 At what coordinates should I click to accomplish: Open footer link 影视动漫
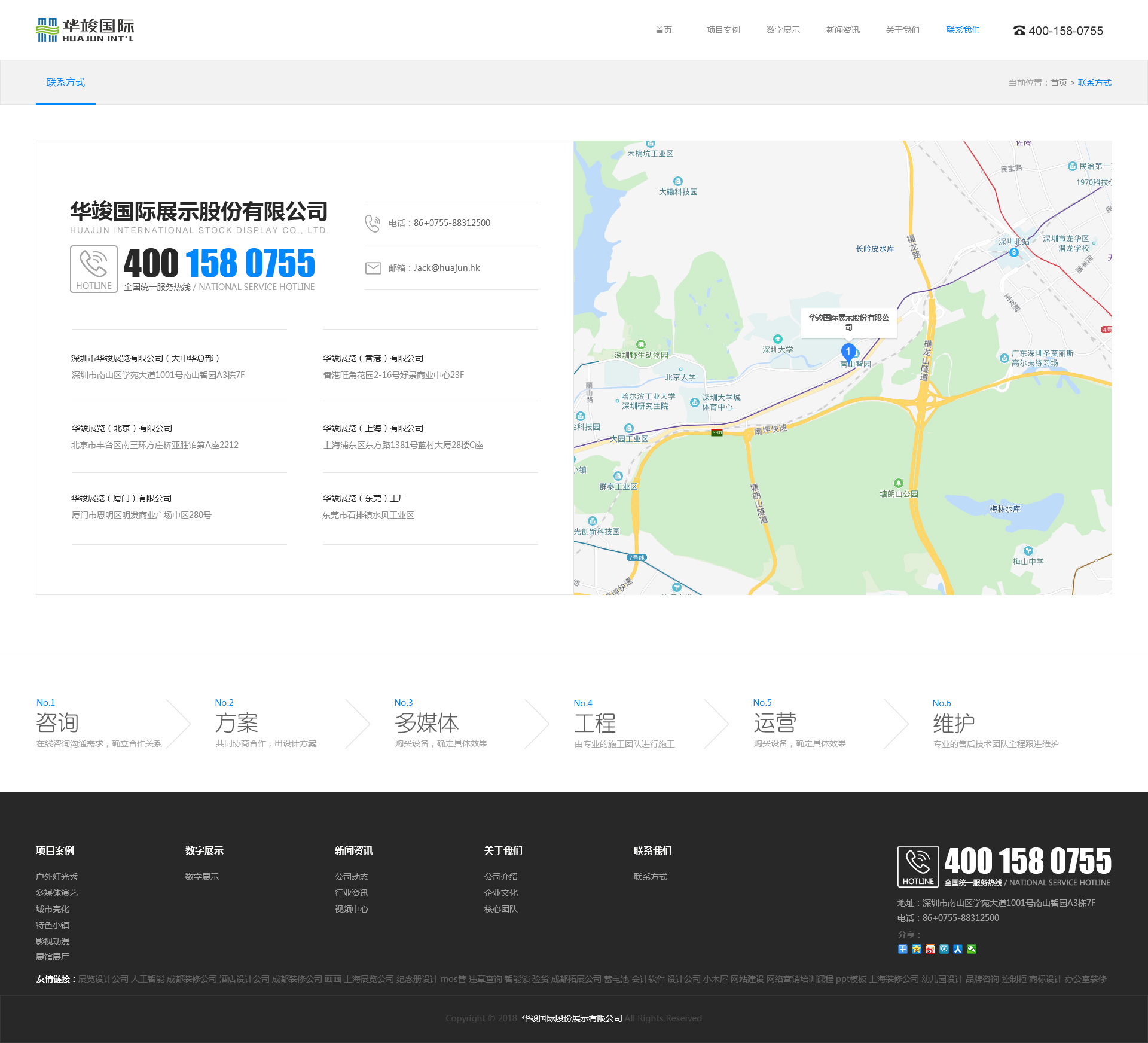coord(53,941)
